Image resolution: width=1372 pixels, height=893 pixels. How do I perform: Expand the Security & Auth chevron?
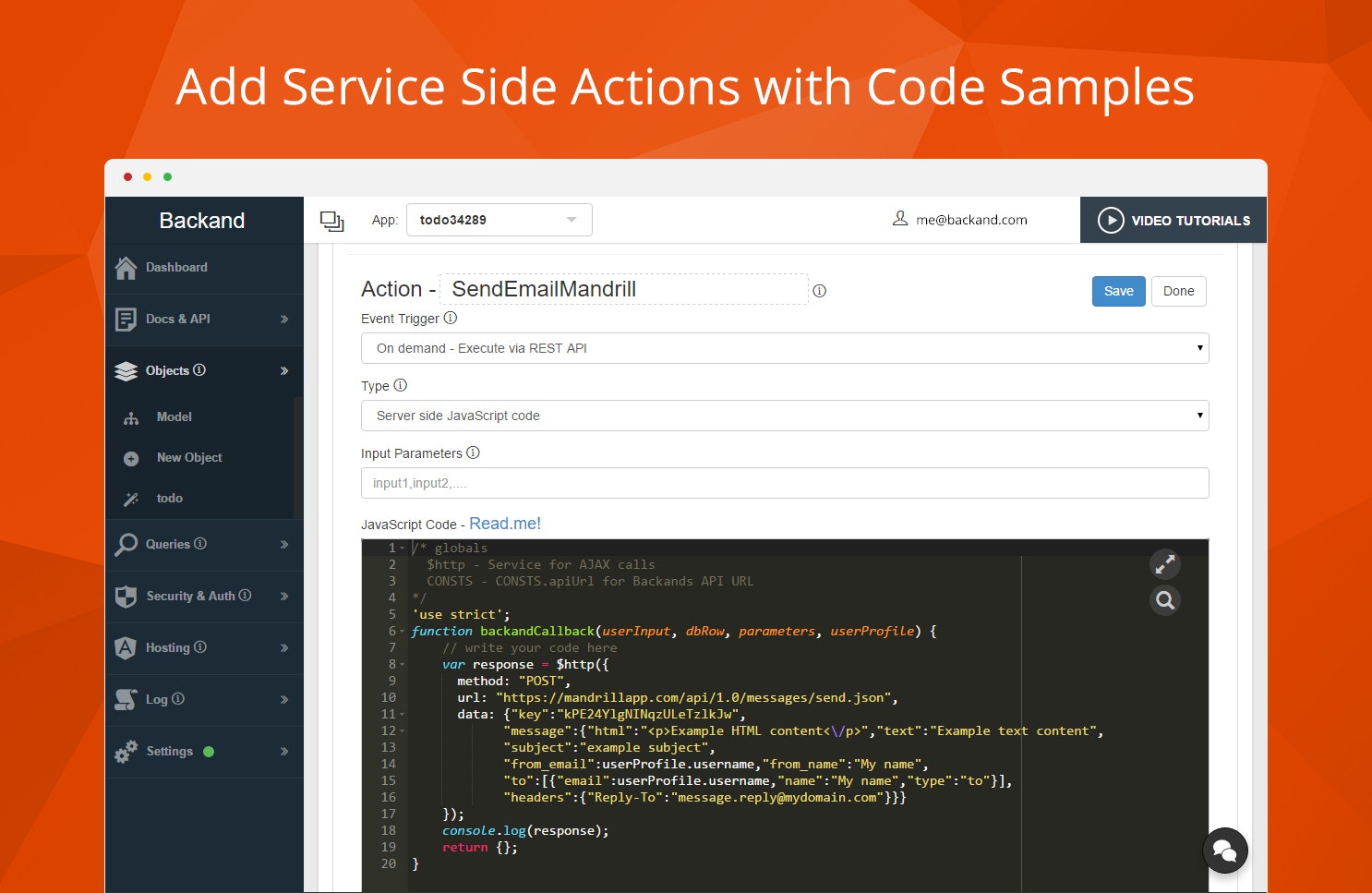(284, 597)
